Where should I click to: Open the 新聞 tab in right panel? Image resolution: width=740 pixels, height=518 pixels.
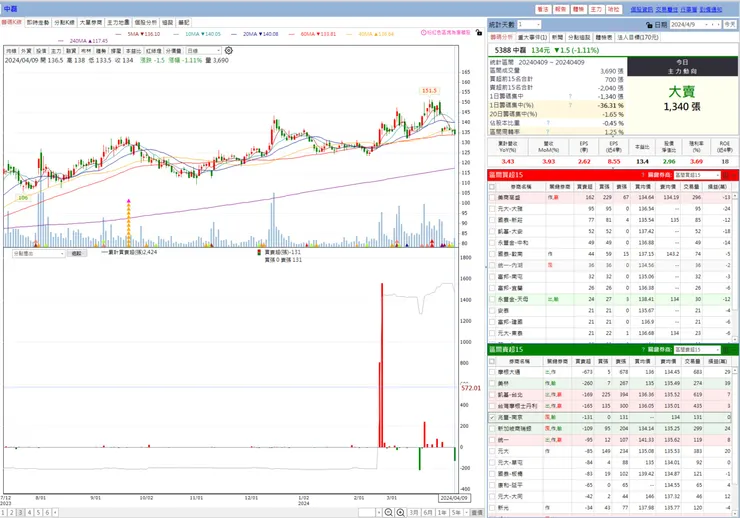557,37
